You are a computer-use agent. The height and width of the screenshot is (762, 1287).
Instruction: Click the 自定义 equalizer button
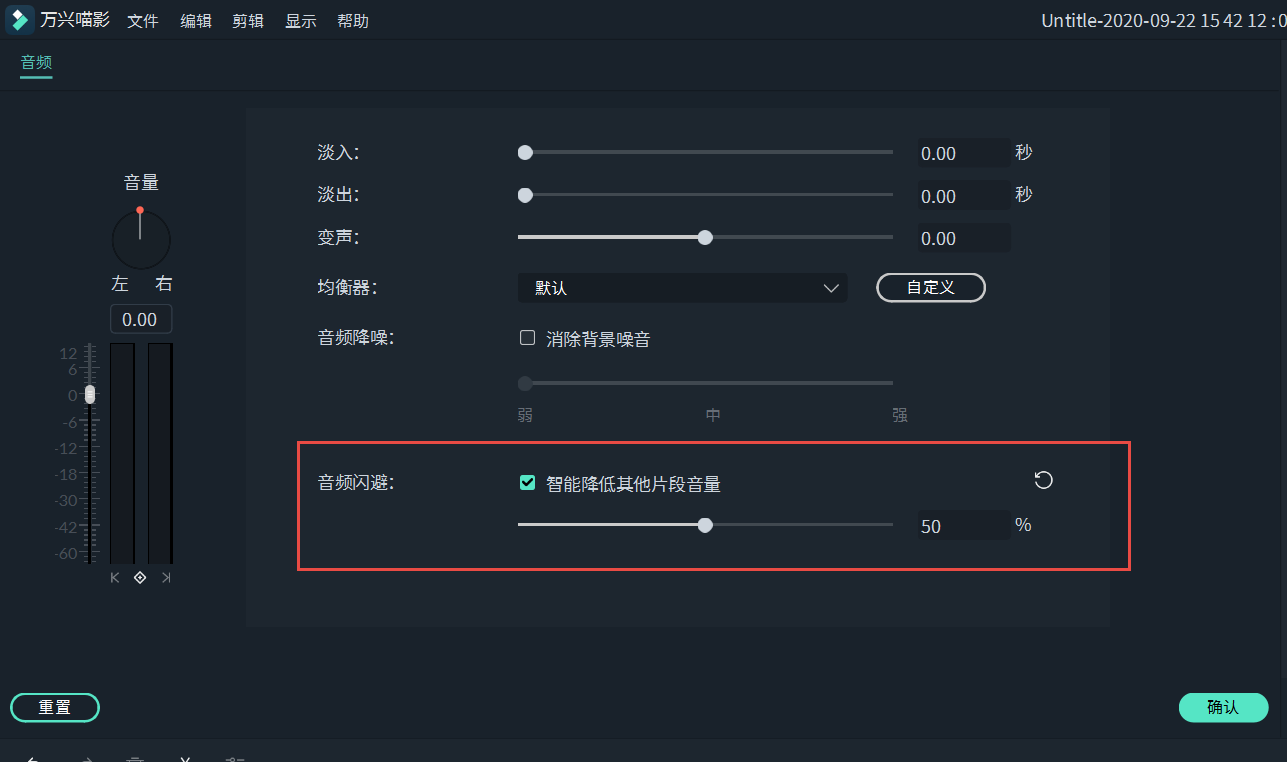(x=930, y=287)
